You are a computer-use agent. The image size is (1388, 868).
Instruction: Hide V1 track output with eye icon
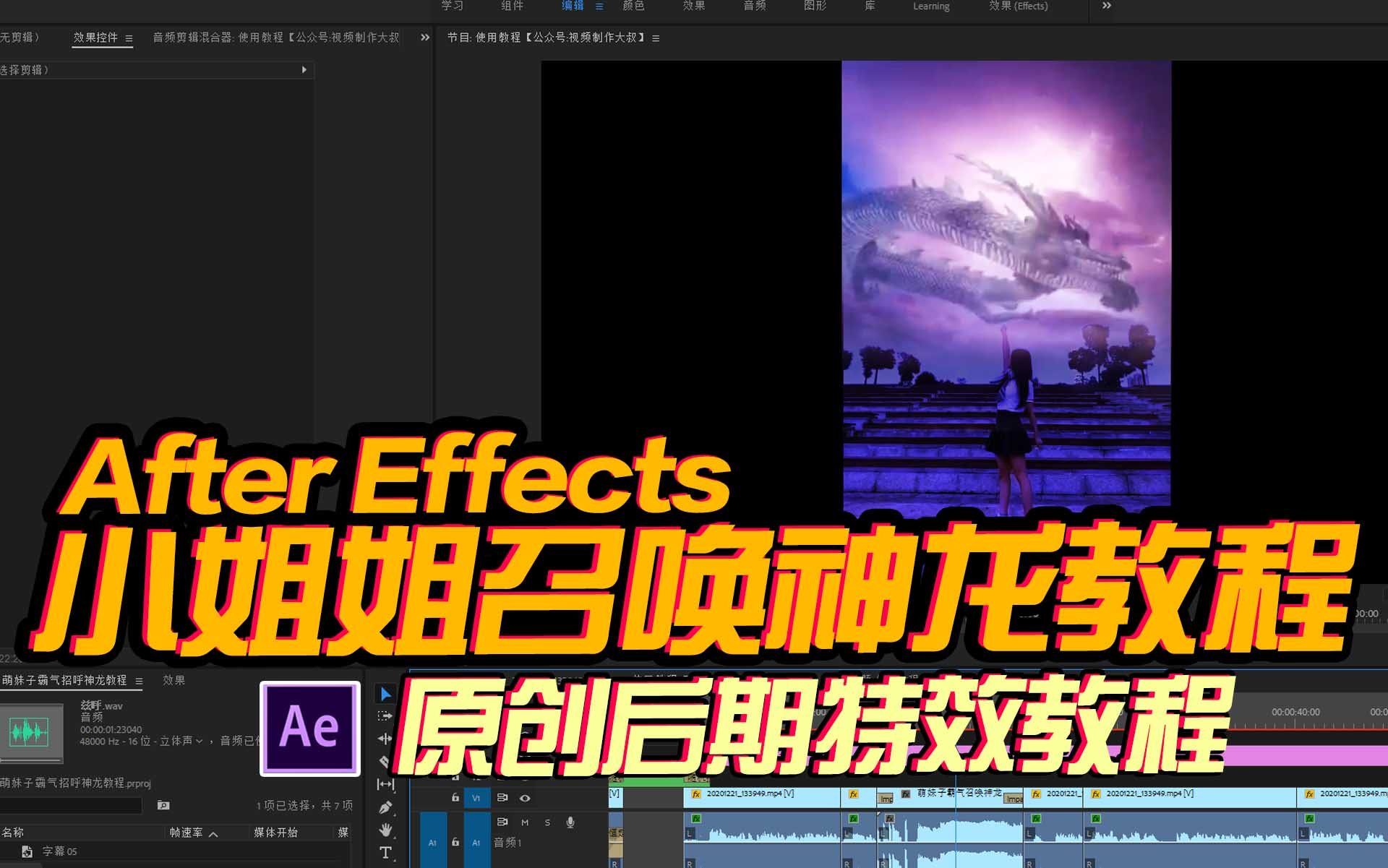tap(525, 798)
